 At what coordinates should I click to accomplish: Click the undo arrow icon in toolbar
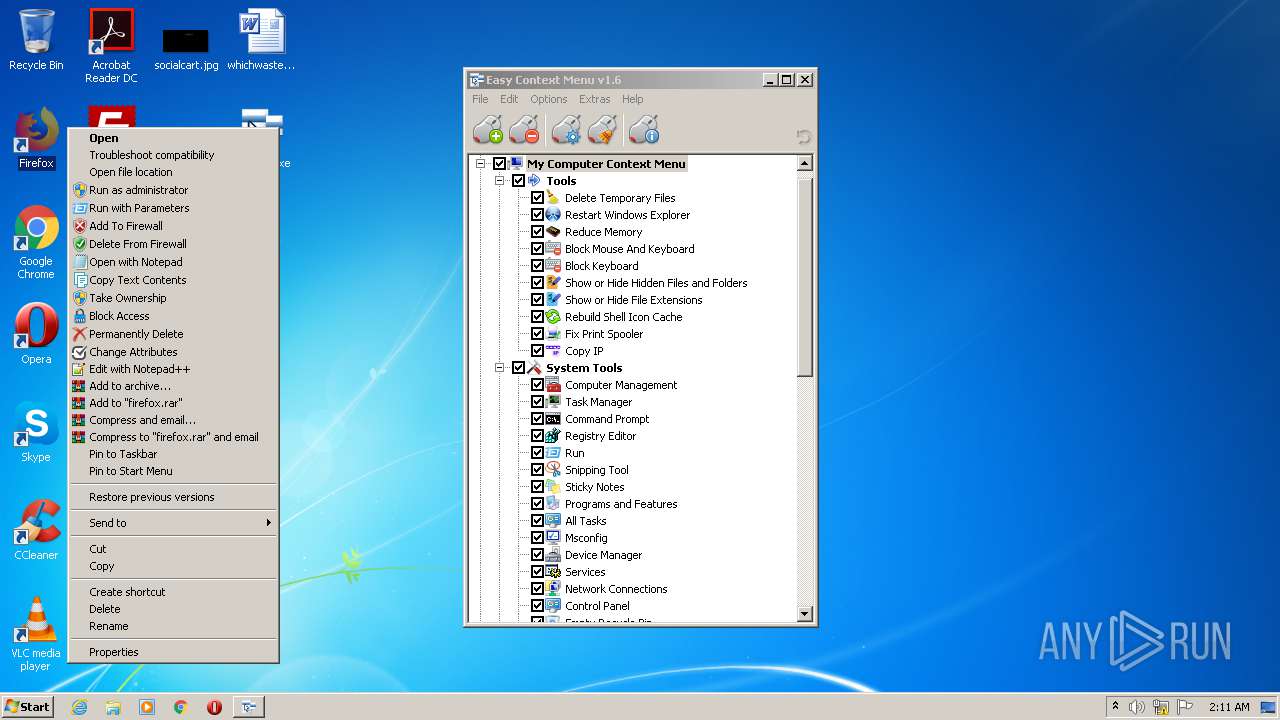(803, 137)
